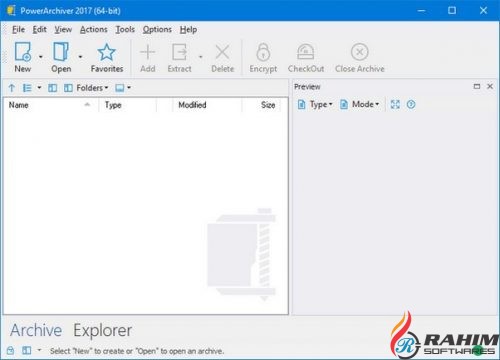
Task: Click the preview window monitor icon
Action: tap(119, 88)
